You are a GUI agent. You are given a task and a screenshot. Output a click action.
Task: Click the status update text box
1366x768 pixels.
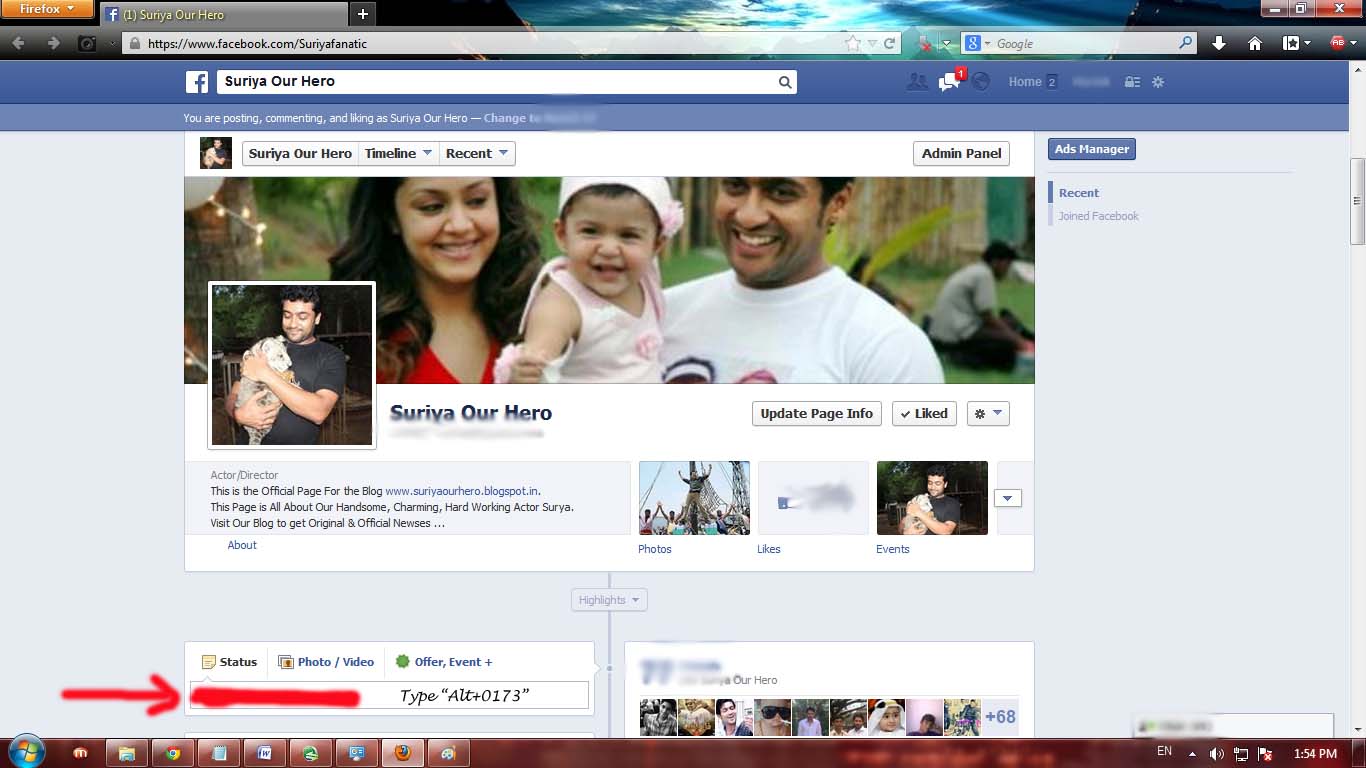tap(390, 695)
